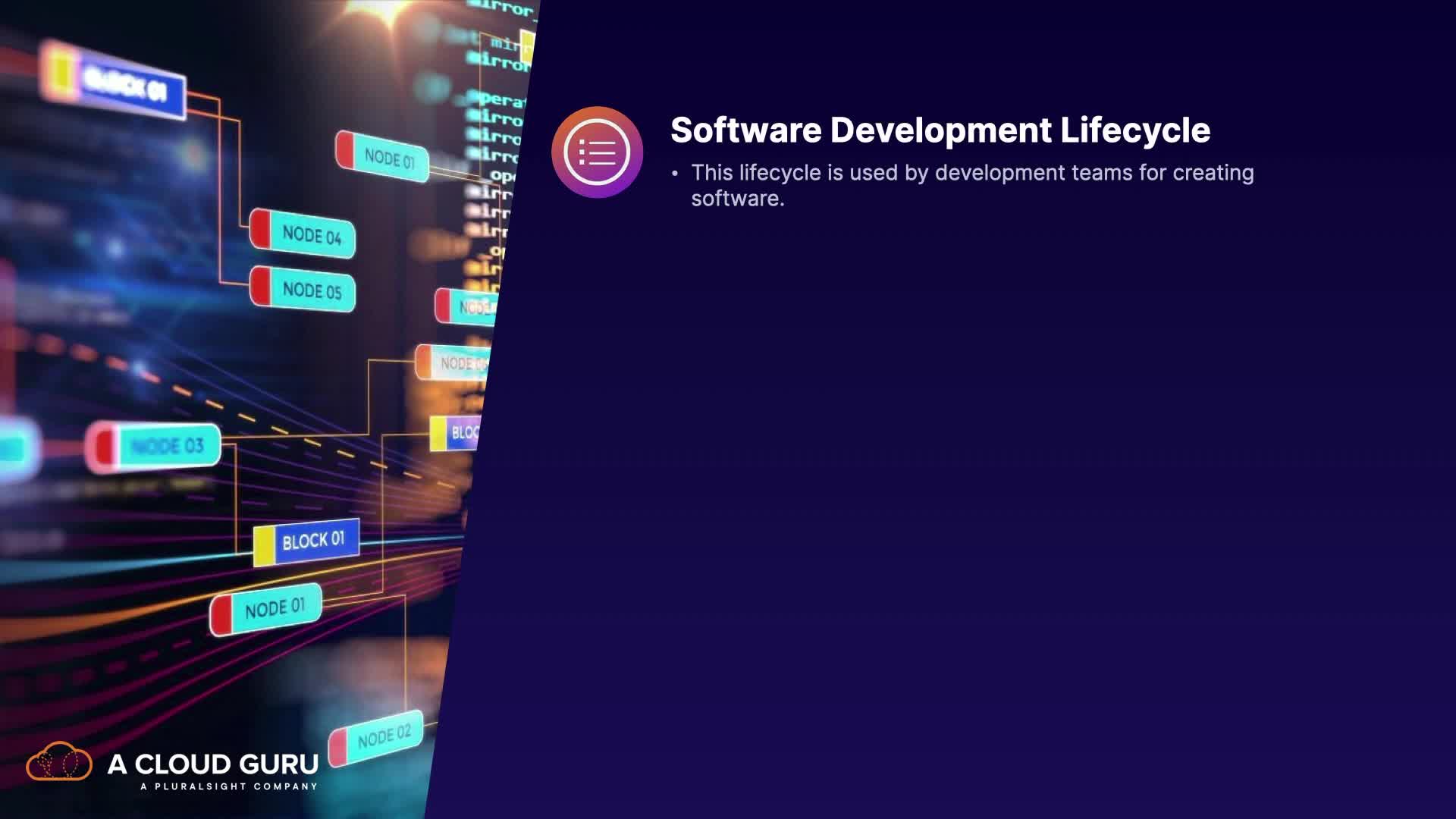Click the yellow tab of center BLOCK 01

pyautogui.click(x=263, y=546)
